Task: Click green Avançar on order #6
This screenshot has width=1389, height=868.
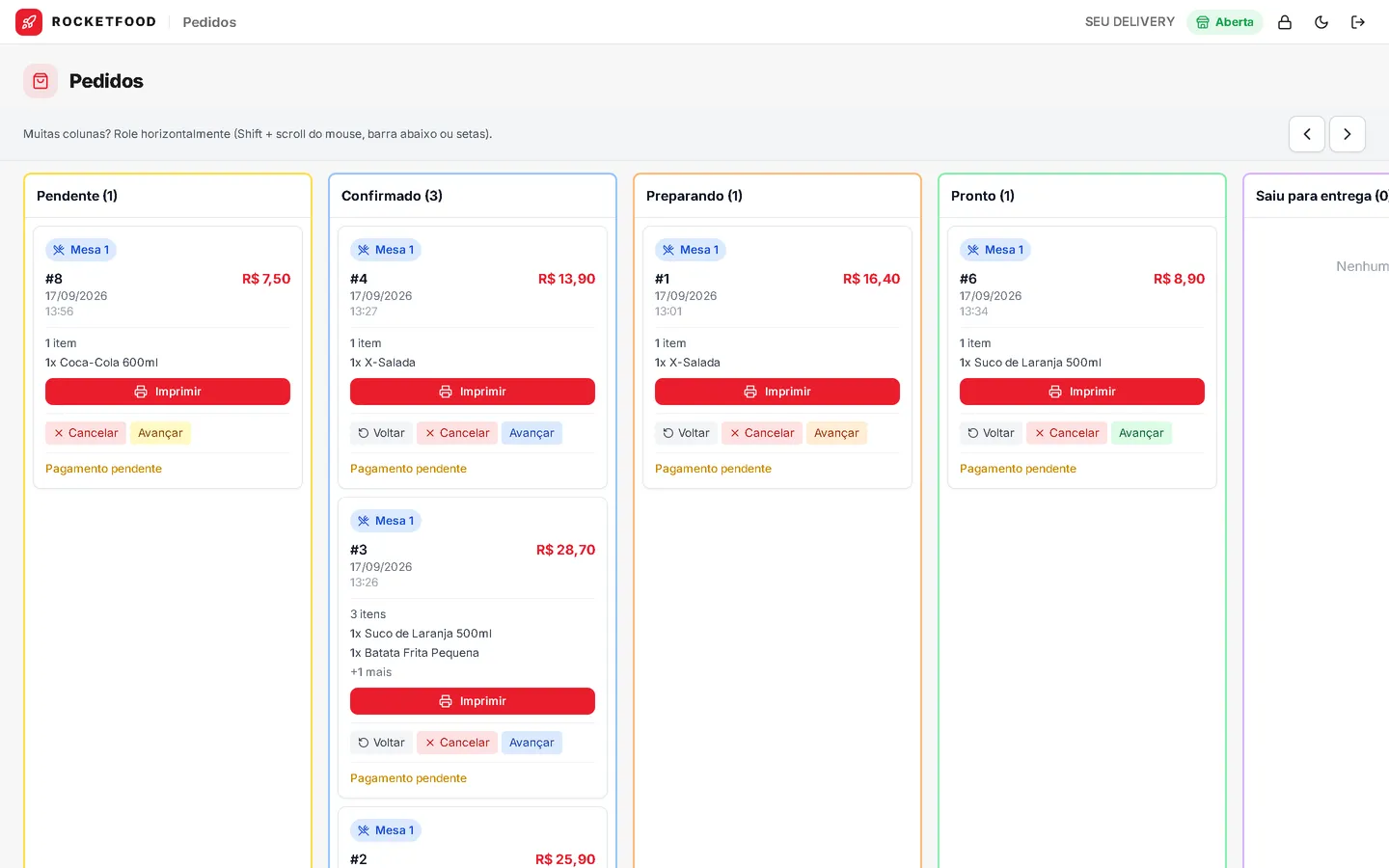Action: tap(1141, 433)
